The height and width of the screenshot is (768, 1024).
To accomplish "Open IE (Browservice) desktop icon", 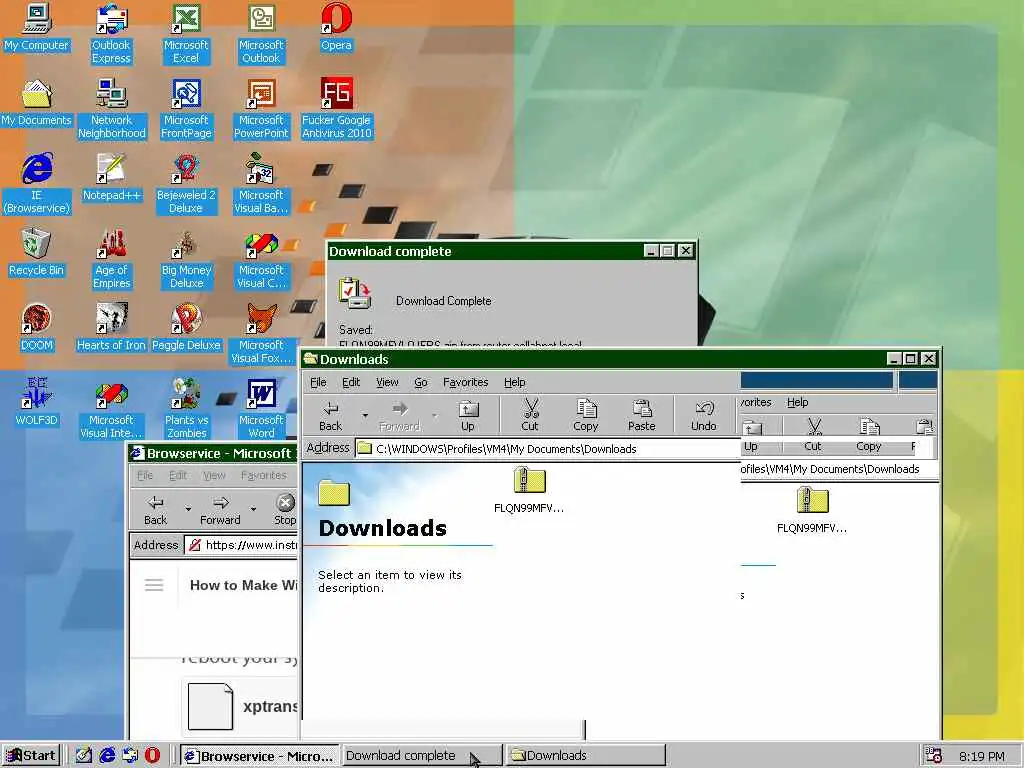I will (37, 184).
